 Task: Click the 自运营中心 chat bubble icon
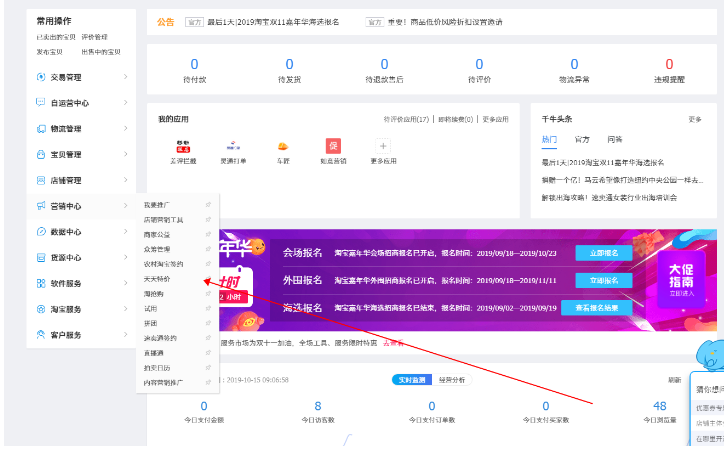tap(41, 102)
